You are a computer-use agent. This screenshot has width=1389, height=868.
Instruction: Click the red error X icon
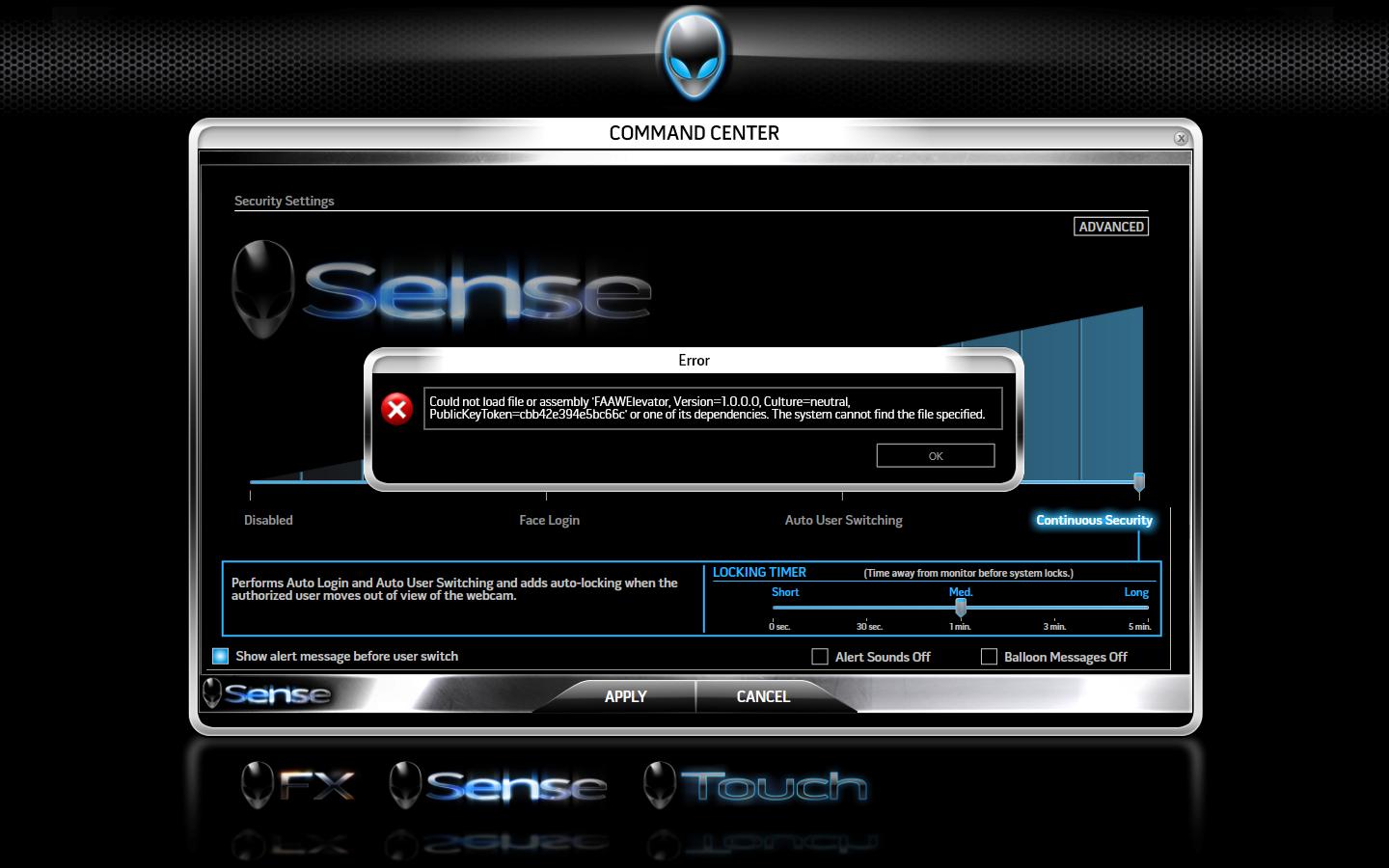[x=396, y=409]
